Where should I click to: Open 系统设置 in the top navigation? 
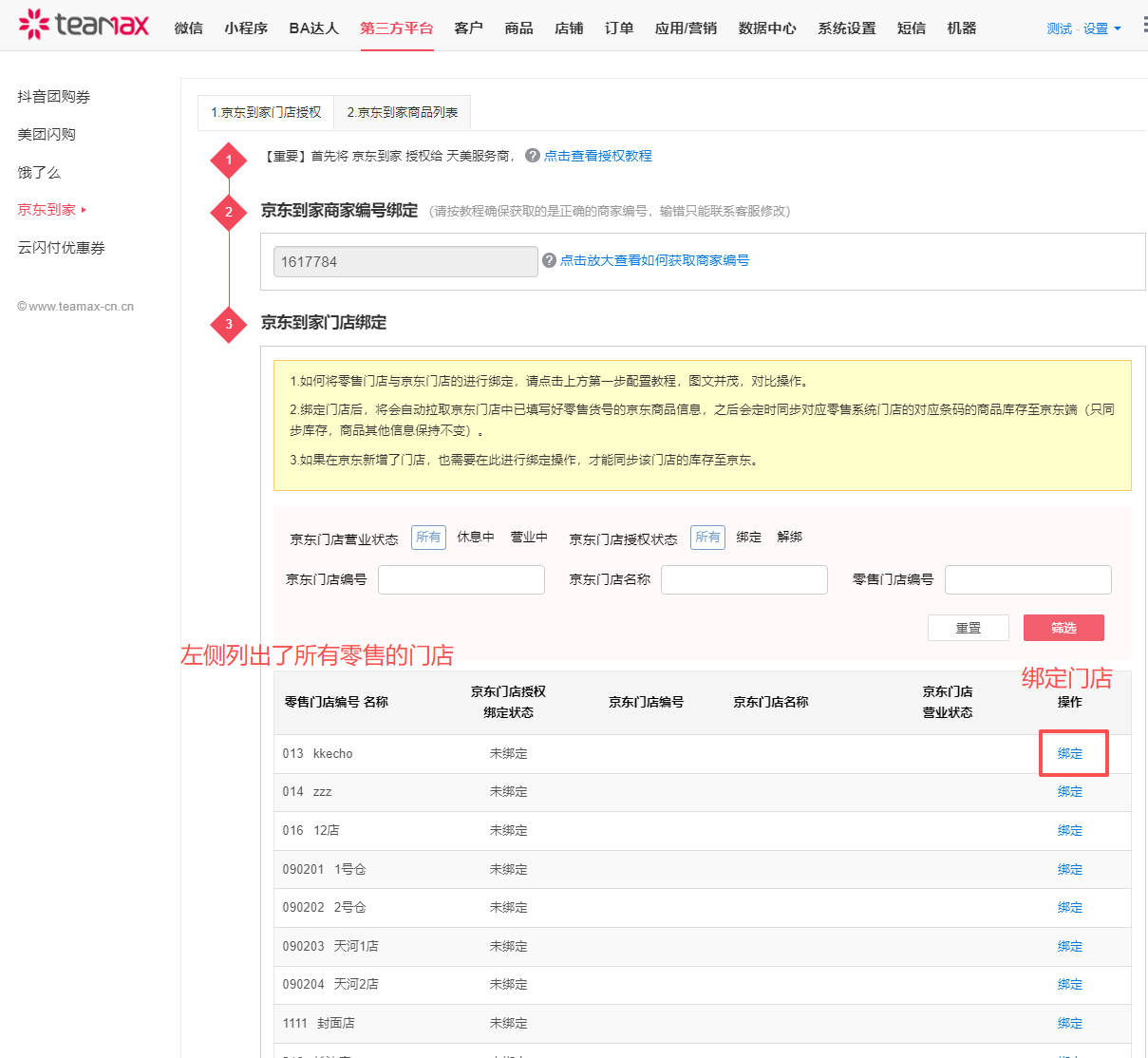click(847, 28)
